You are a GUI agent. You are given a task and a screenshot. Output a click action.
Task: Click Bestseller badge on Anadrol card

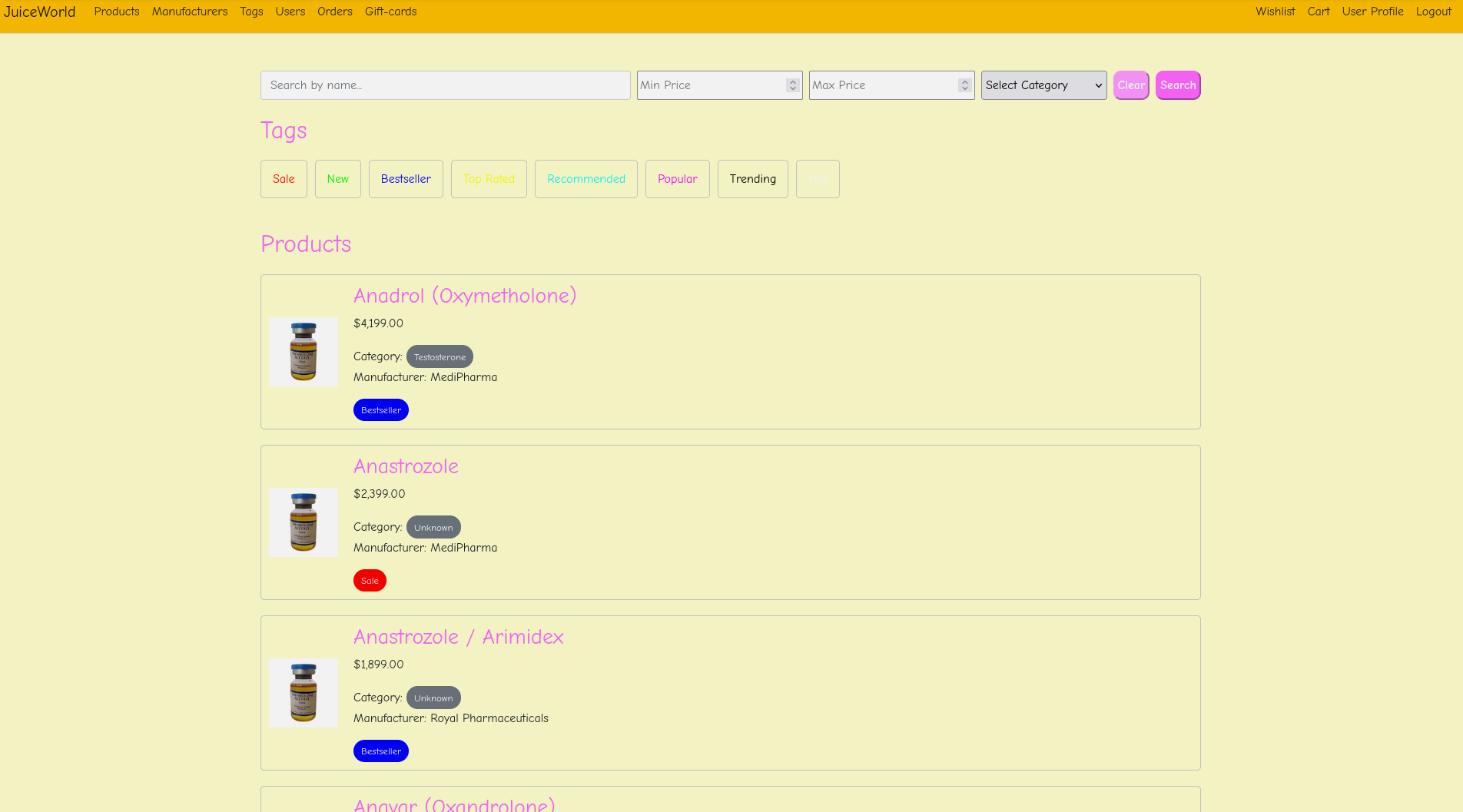pos(381,410)
